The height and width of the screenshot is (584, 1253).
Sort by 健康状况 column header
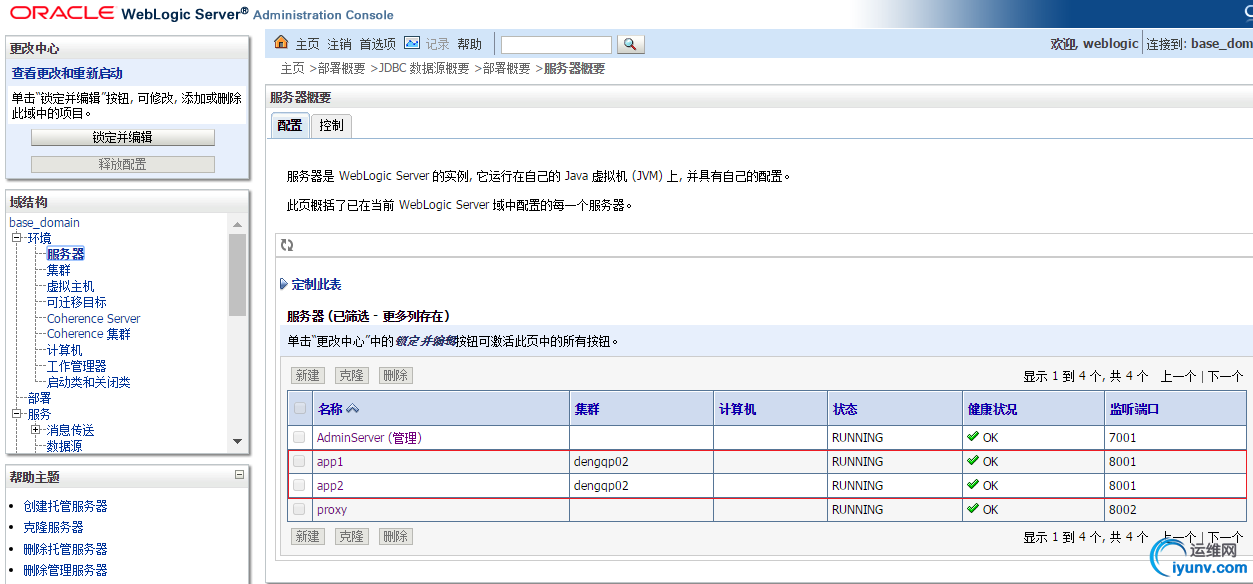[992, 409]
